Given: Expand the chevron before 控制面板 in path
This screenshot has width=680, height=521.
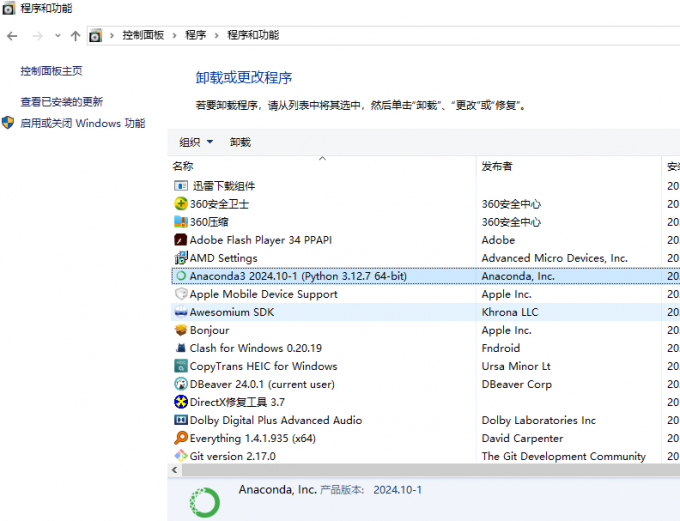Looking at the screenshot, I should pyautogui.click(x=112, y=36).
